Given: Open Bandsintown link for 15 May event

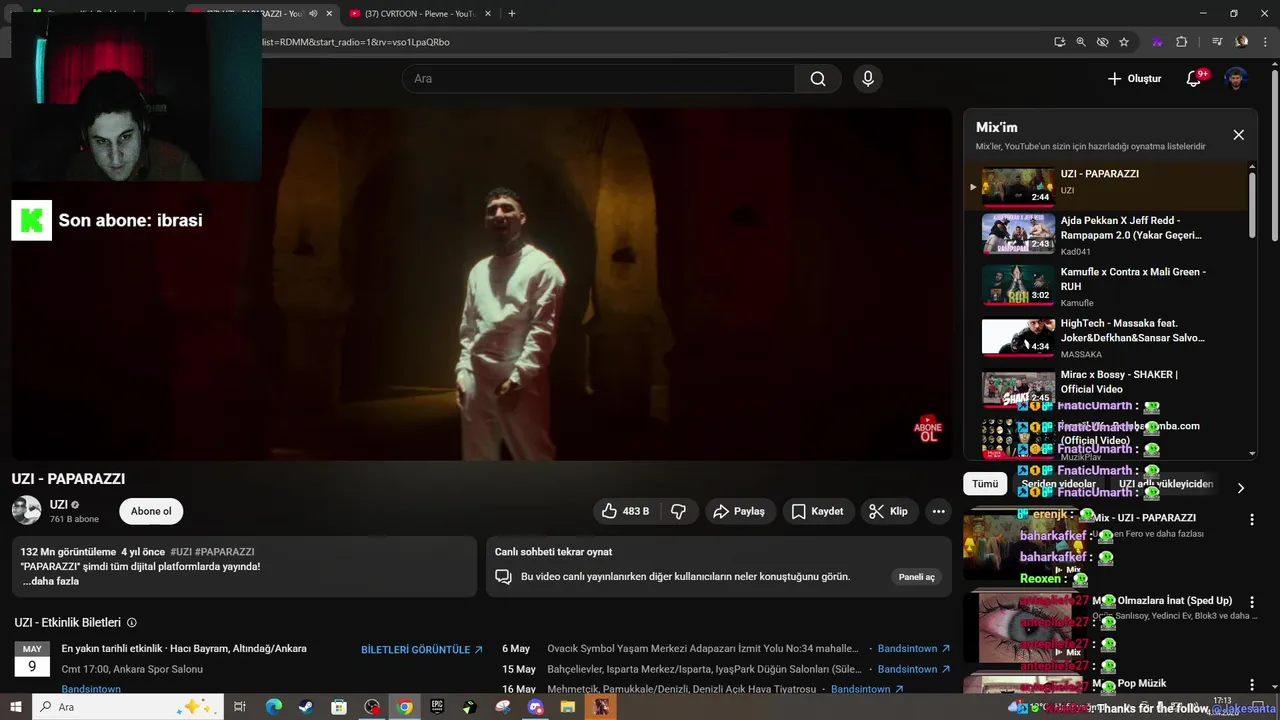Looking at the screenshot, I should coord(914,669).
